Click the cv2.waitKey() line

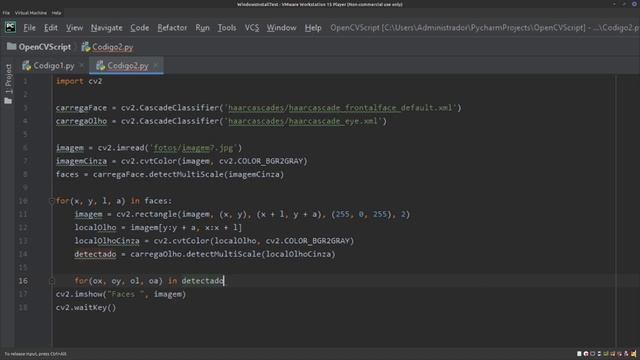[x=86, y=308]
